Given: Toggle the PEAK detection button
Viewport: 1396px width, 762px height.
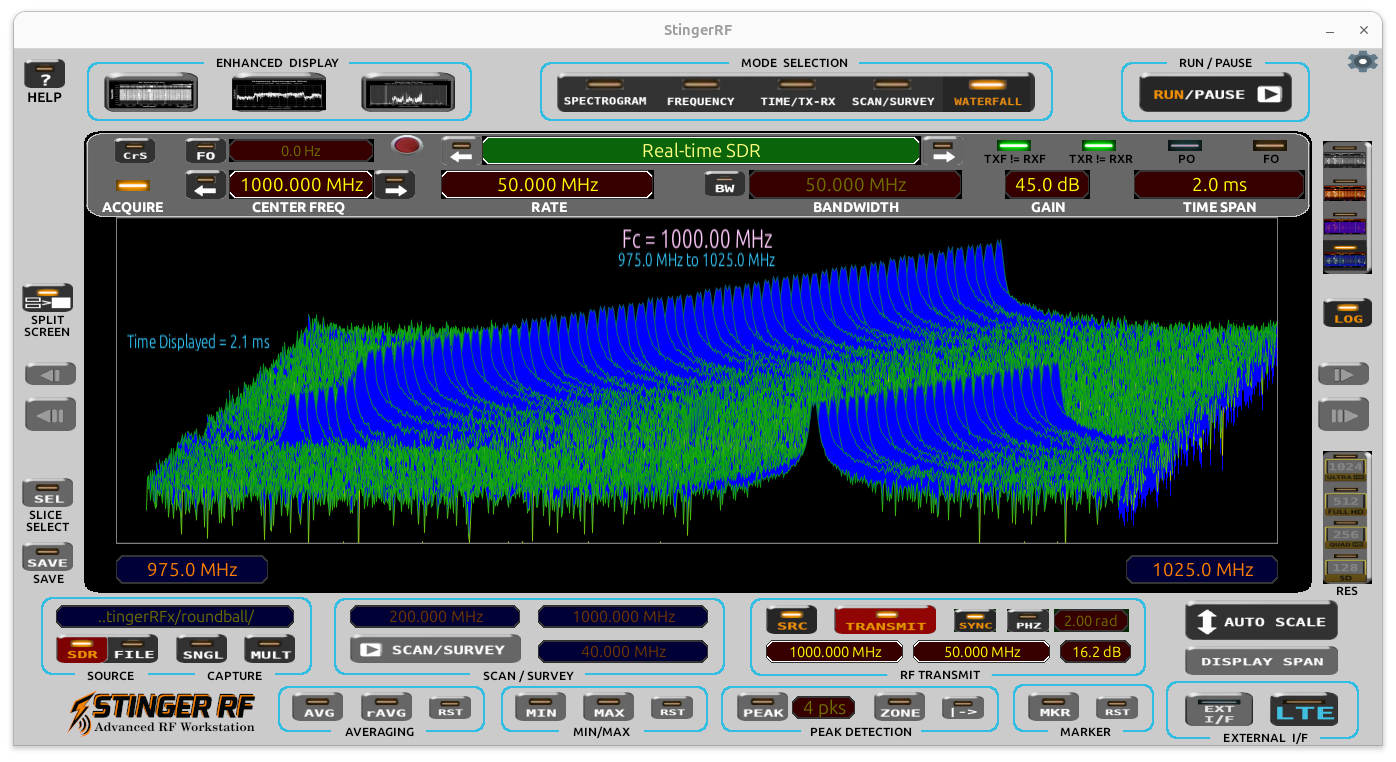Looking at the screenshot, I should [x=763, y=708].
